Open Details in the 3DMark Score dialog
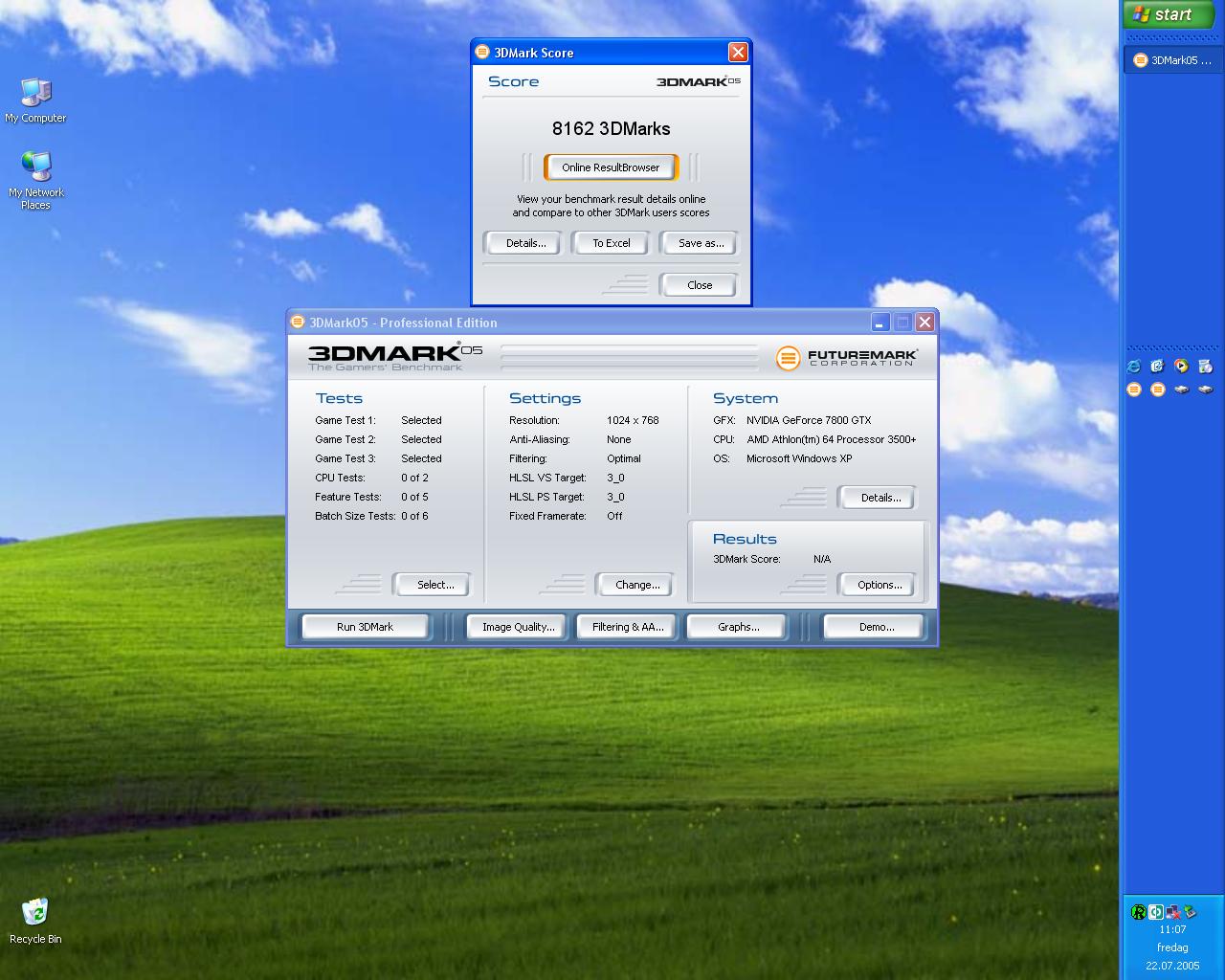 [525, 243]
